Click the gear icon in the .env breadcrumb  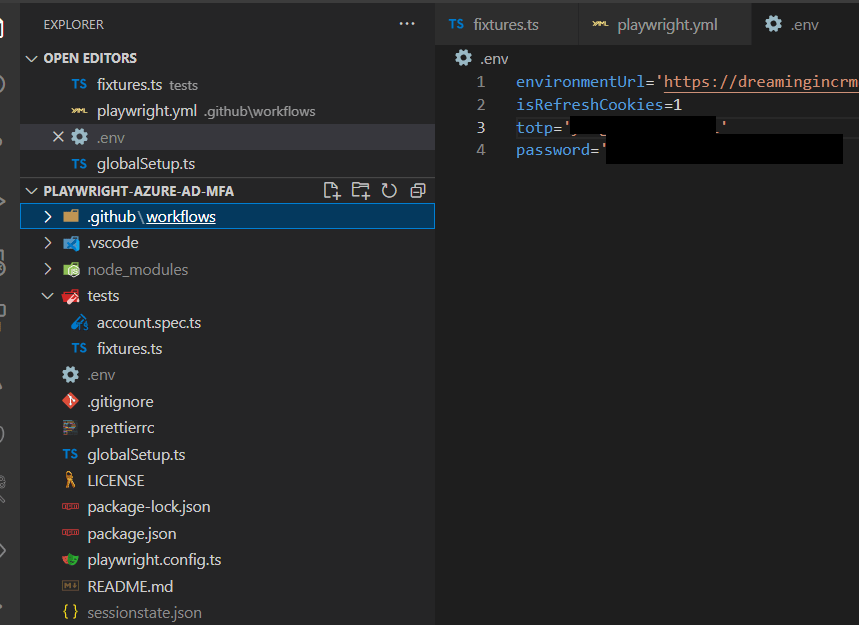tap(462, 57)
